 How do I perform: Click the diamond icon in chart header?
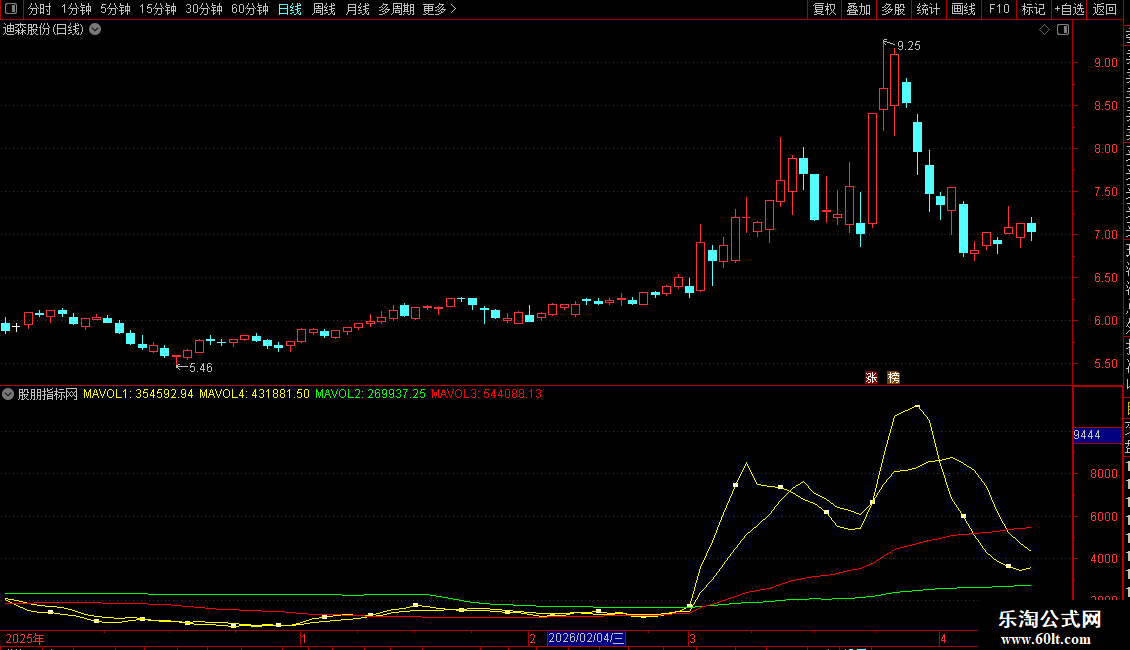(1044, 30)
